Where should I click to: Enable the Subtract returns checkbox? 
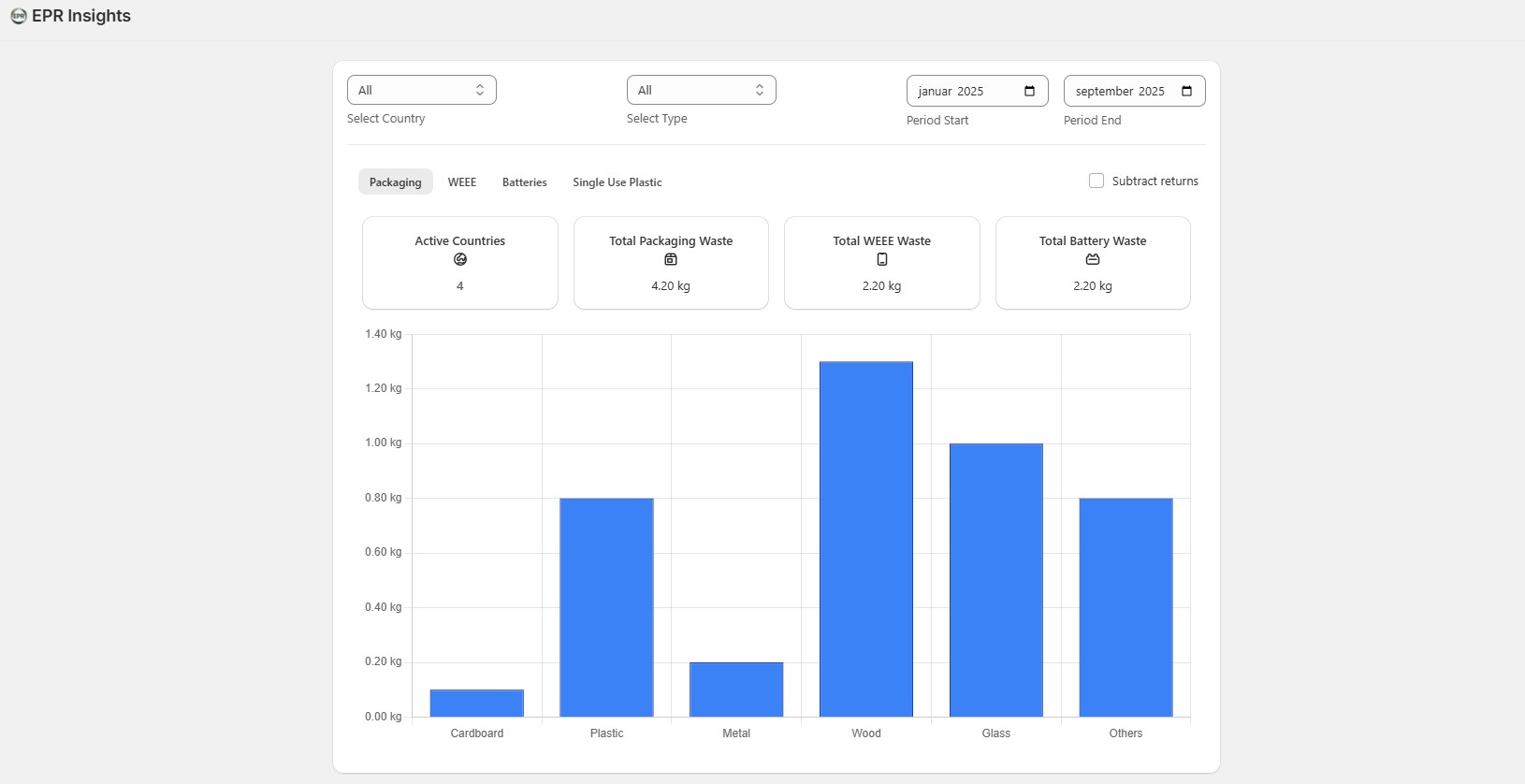point(1097,181)
